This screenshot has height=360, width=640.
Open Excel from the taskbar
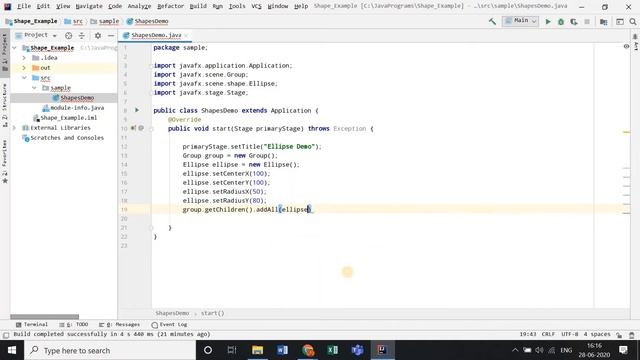pos(333,350)
